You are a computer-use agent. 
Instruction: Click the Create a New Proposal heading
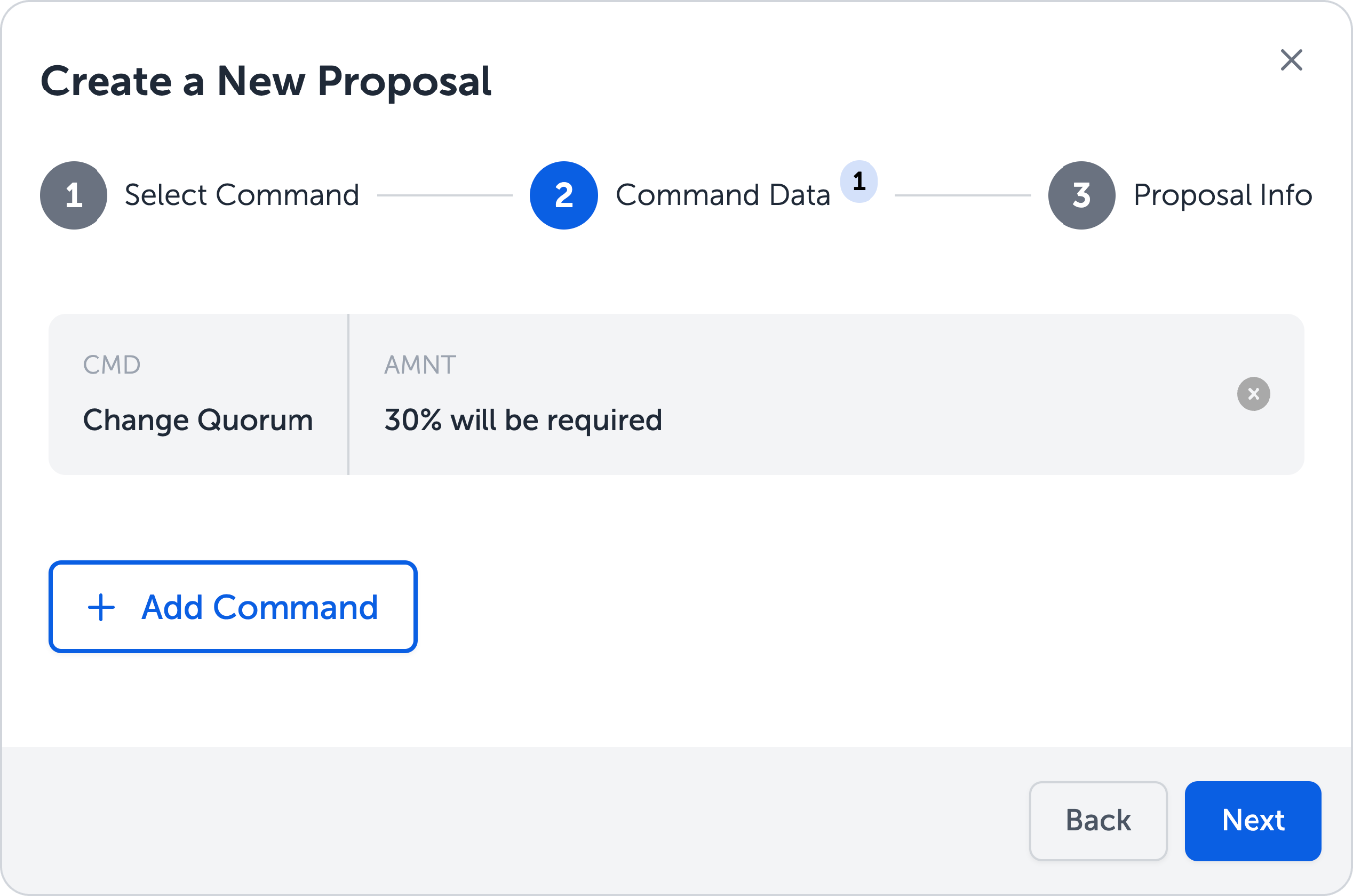pos(266,82)
